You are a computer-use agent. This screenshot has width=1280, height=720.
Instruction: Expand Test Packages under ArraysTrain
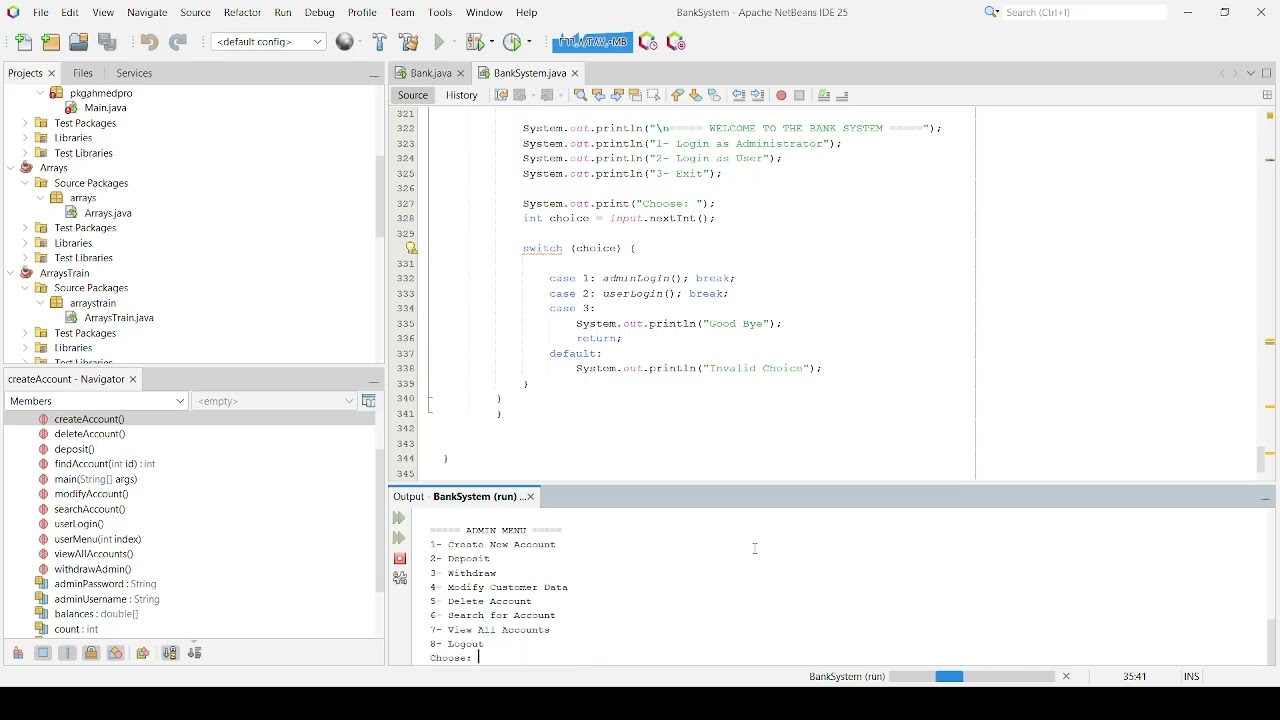(x=26, y=333)
